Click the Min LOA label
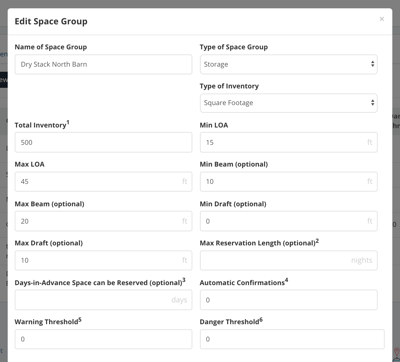The height and width of the screenshot is (362, 400). pos(214,125)
